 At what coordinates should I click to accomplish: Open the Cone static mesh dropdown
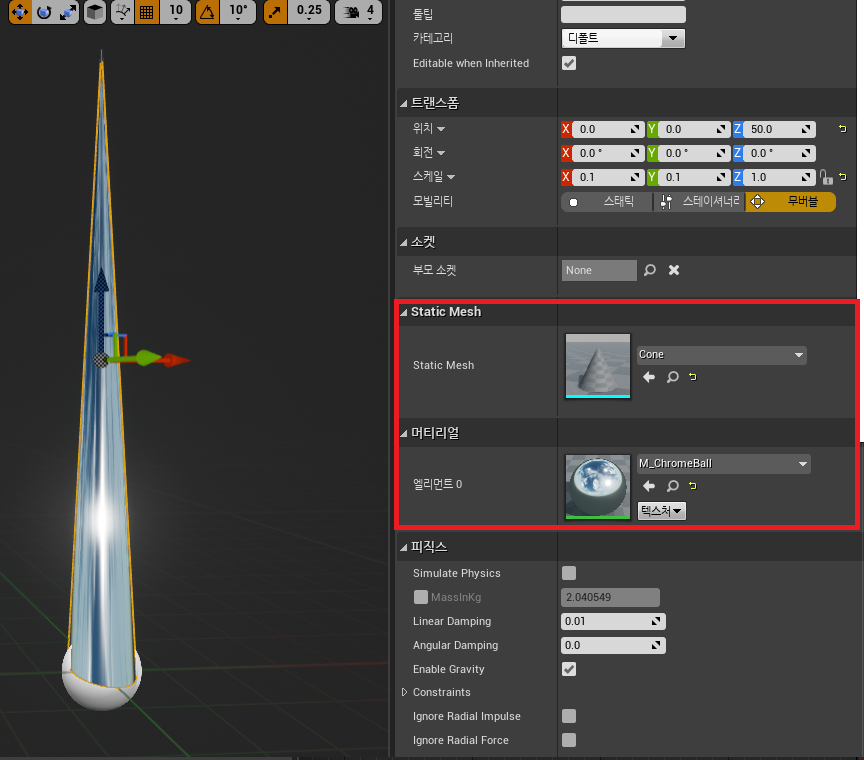point(722,355)
